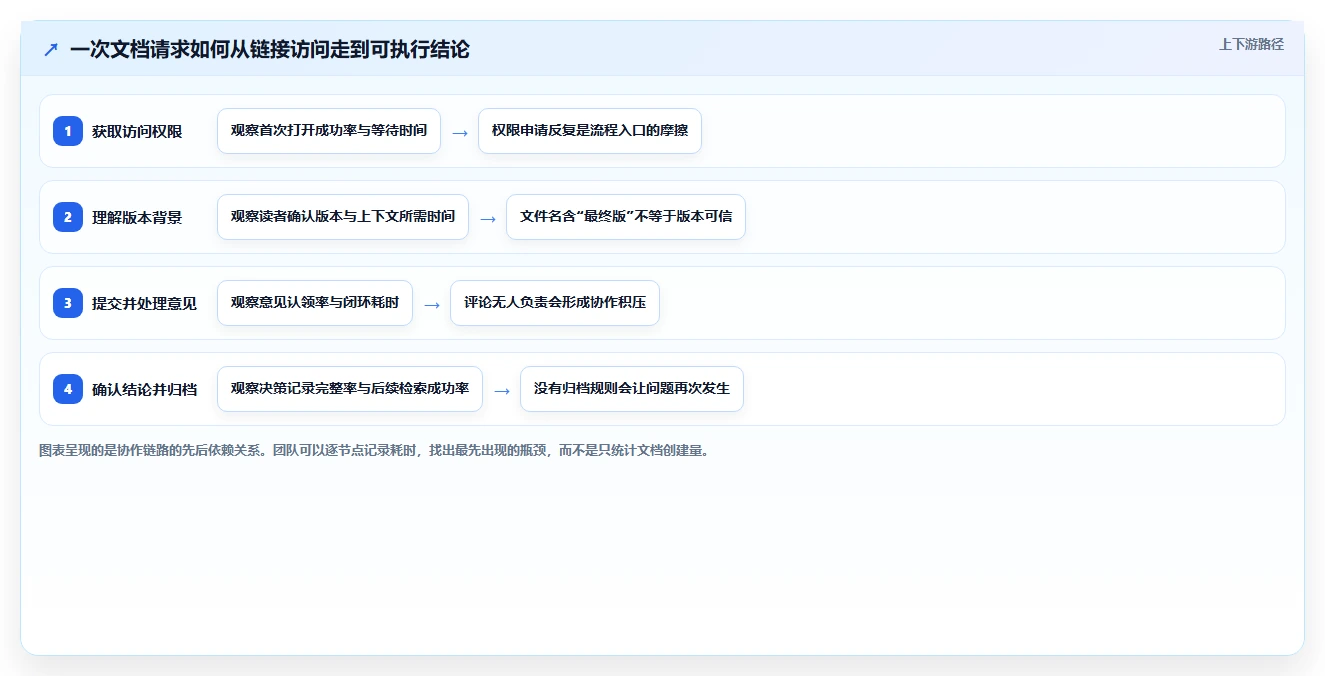Open the card 观察意见认领率与闭环耗时

click(315, 303)
